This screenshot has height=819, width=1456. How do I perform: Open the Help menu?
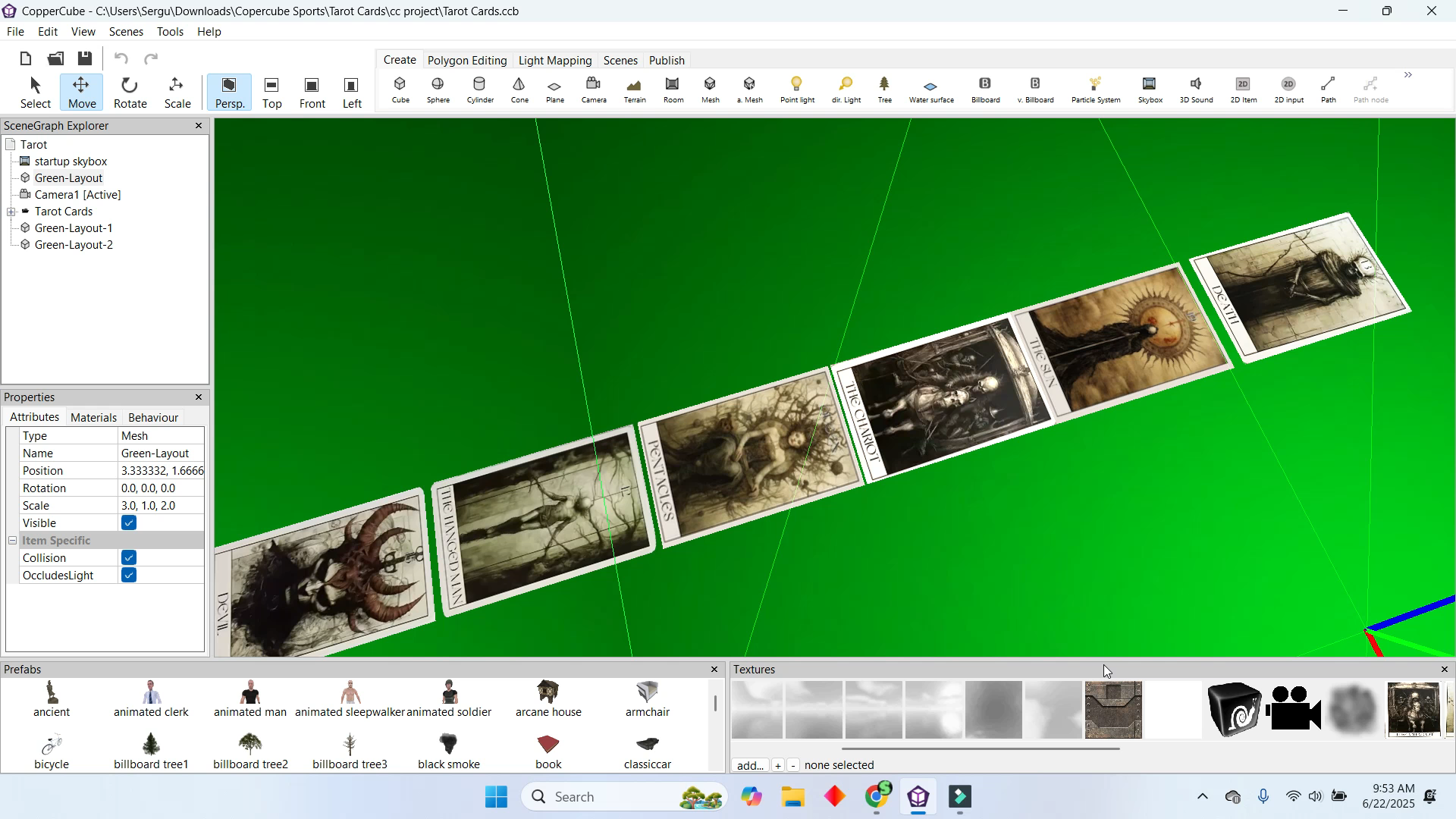pos(209,32)
